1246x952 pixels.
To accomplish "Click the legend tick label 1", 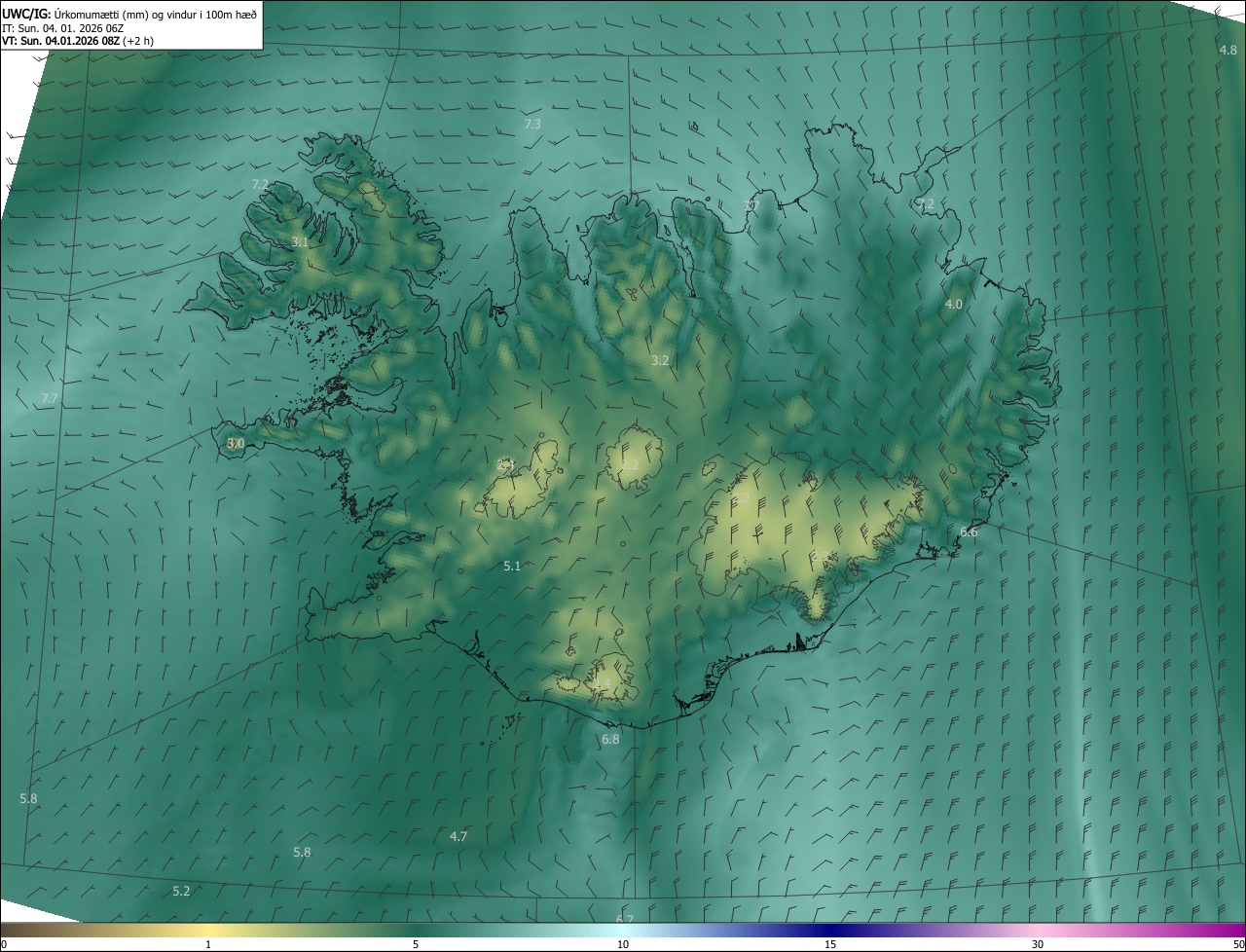I will (x=208, y=944).
